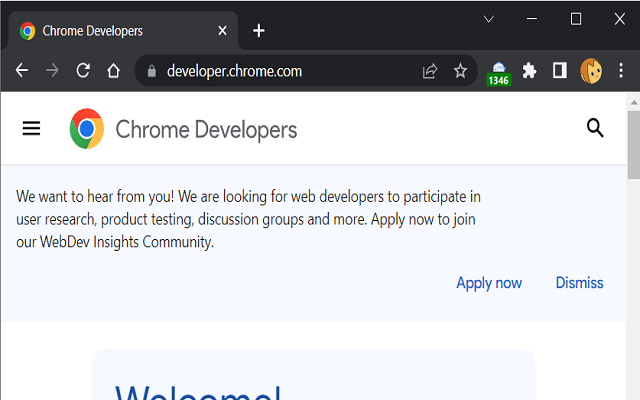Viewport: 640px width, 400px height.
Task: Click the Chrome logo in the page header
Action: [87, 129]
